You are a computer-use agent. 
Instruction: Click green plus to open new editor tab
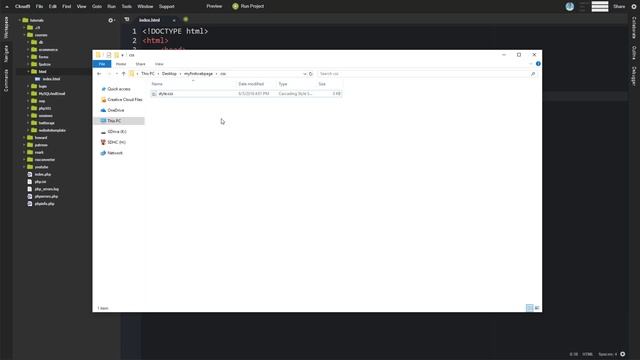pos(186,19)
